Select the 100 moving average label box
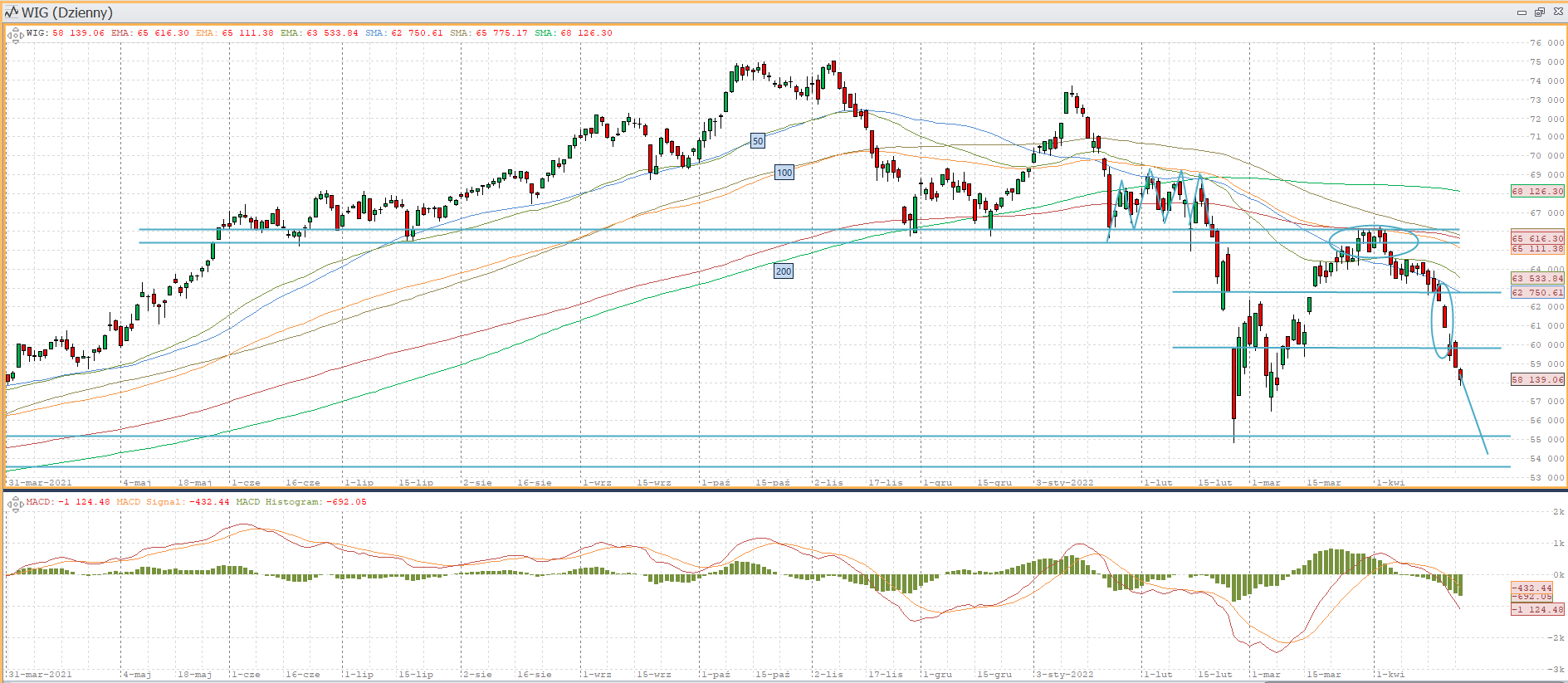 pos(784,173)
